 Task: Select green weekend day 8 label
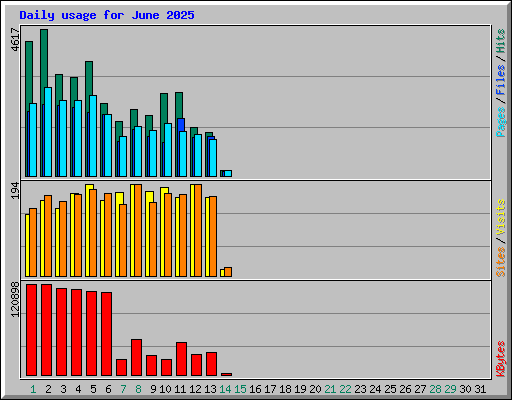(x=138, y=389)
